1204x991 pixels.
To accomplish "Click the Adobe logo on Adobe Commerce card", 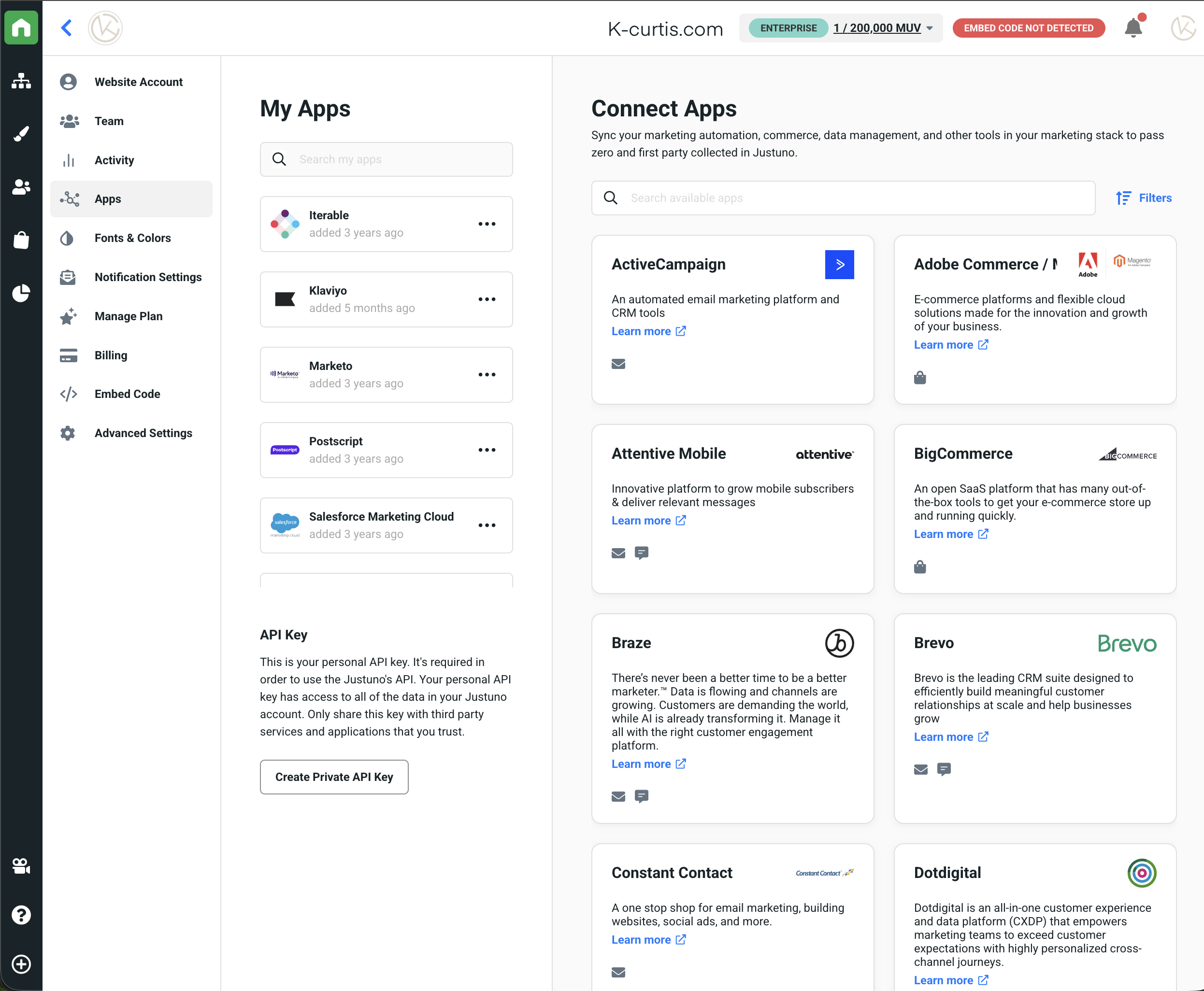I will (x=1088, y=264).
